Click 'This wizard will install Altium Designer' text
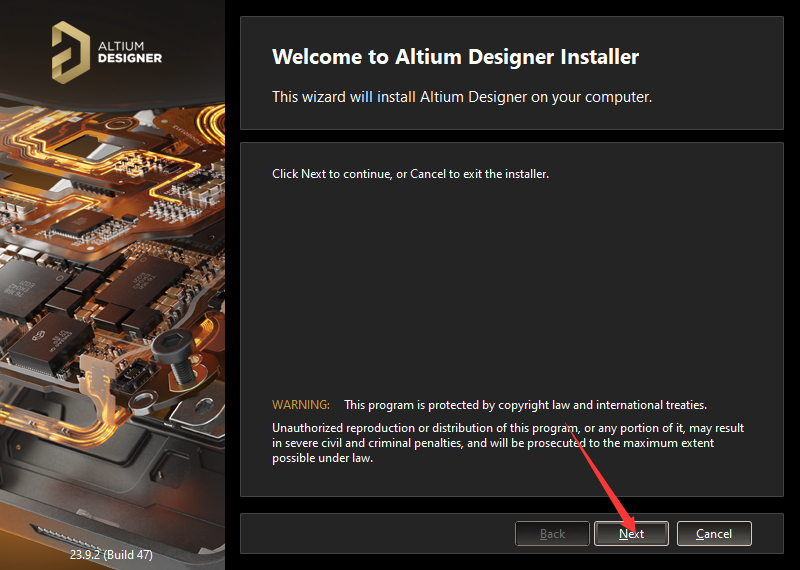 [462, 96]
